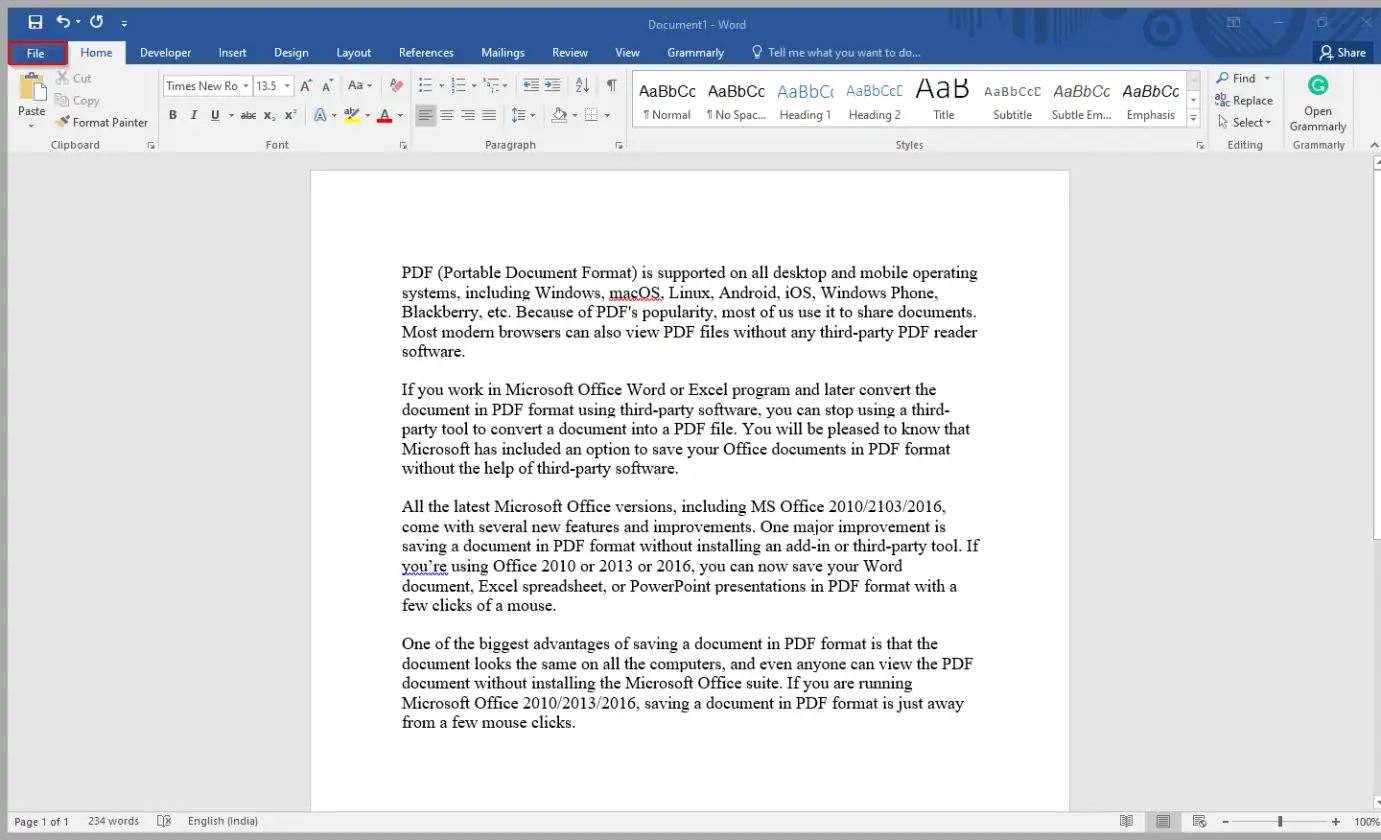The height and width of the screenshot is (840, 1381).
Task: Adjust the zoom slider handle
Action: 1279,821
